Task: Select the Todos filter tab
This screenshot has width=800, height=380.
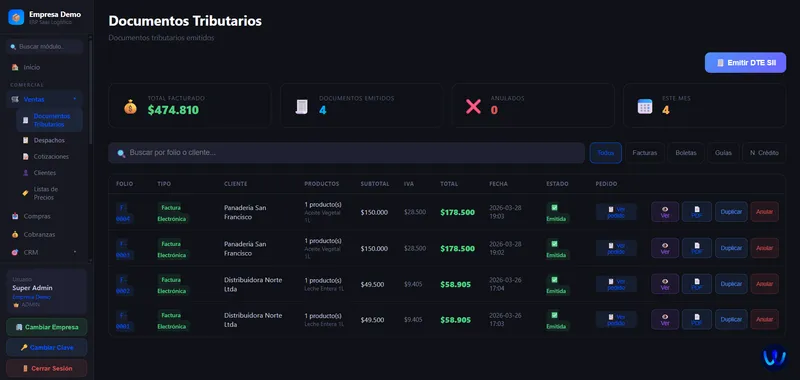Action: click(606, 153)
